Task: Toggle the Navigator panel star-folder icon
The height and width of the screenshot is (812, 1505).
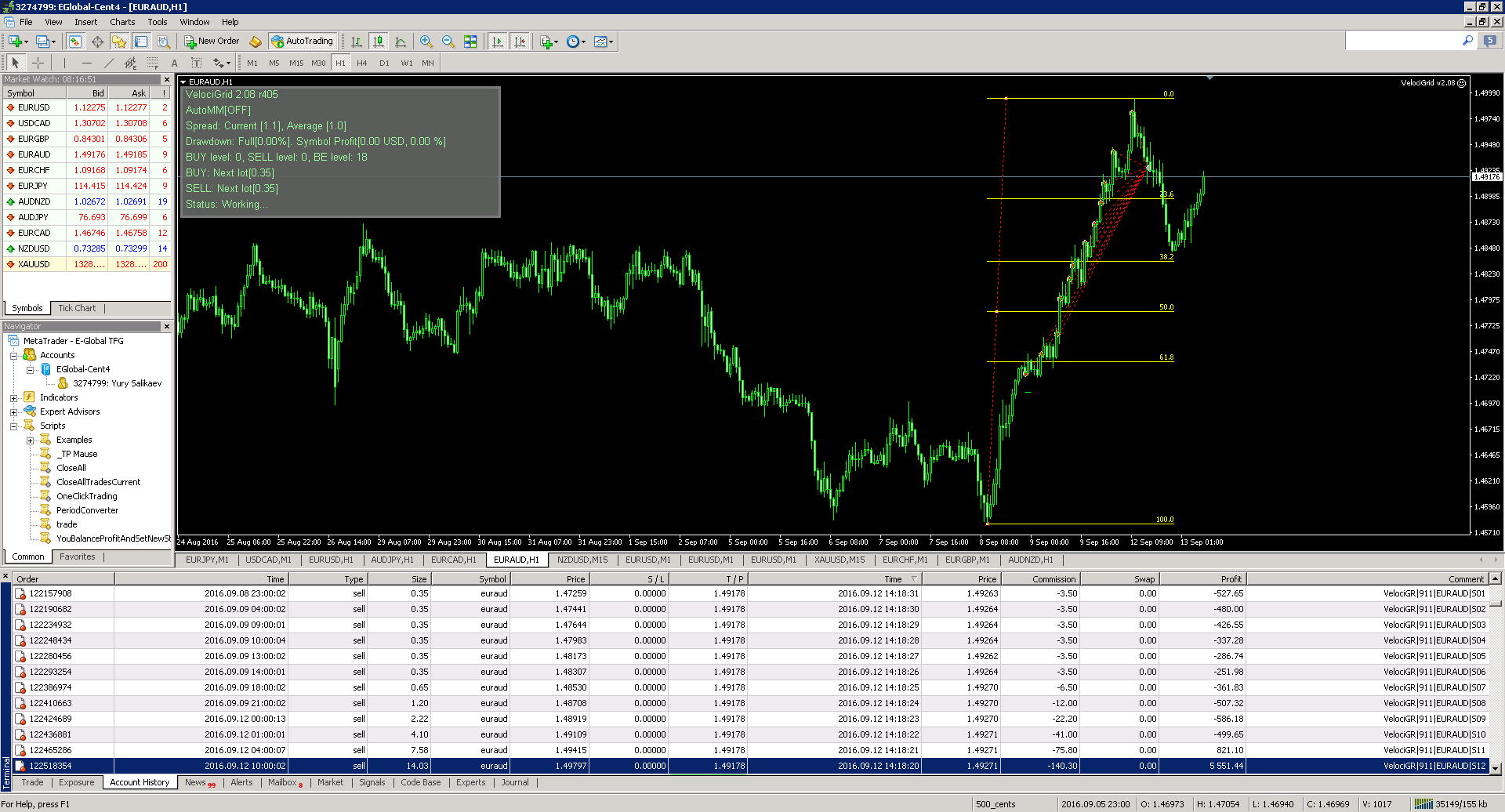Action: (119, 42)
